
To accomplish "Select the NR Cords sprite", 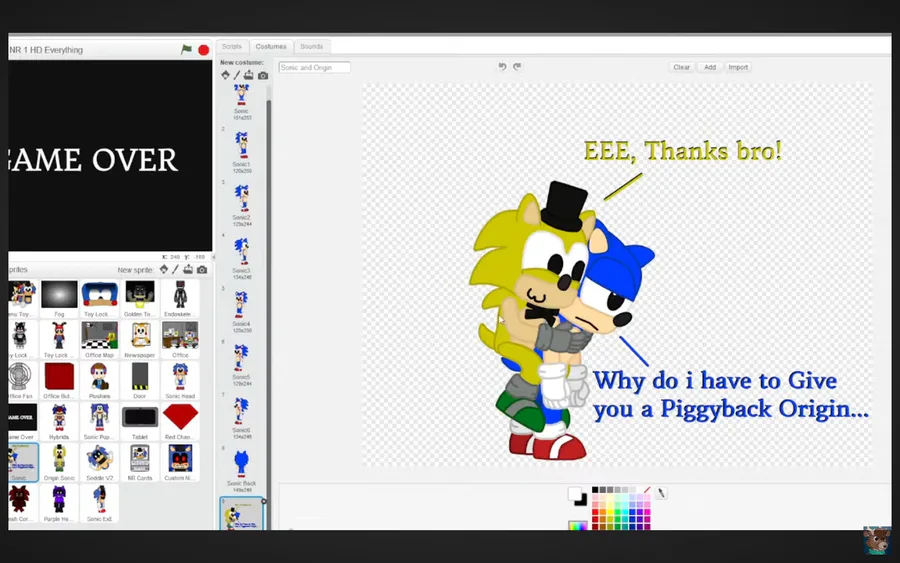I will 139,462.
